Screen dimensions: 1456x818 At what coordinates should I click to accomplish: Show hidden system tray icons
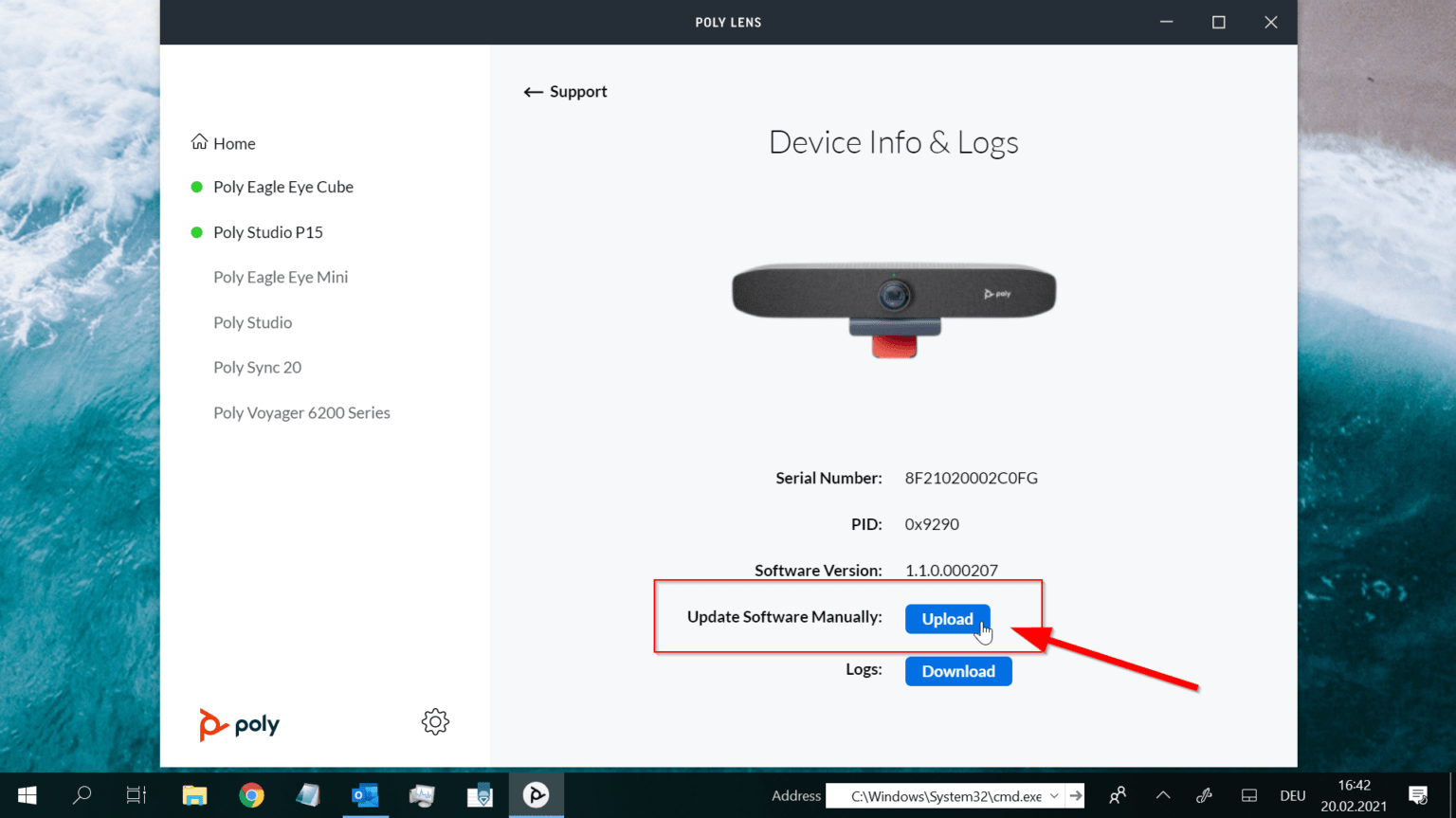click(1163, 795)
